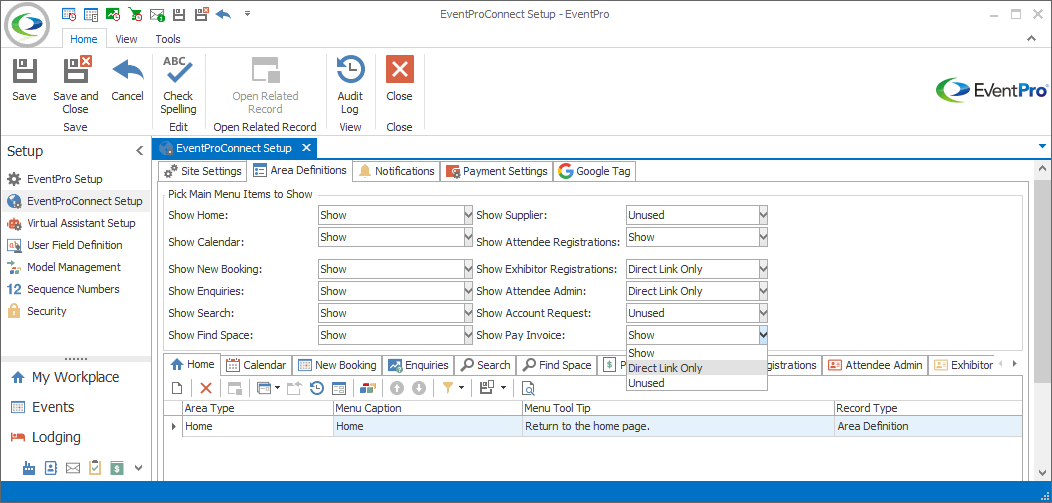Click factory icon in bottom navigation strip
Image resolution: width=1052 pixels, height=503 pixels.
coord(28,468)
